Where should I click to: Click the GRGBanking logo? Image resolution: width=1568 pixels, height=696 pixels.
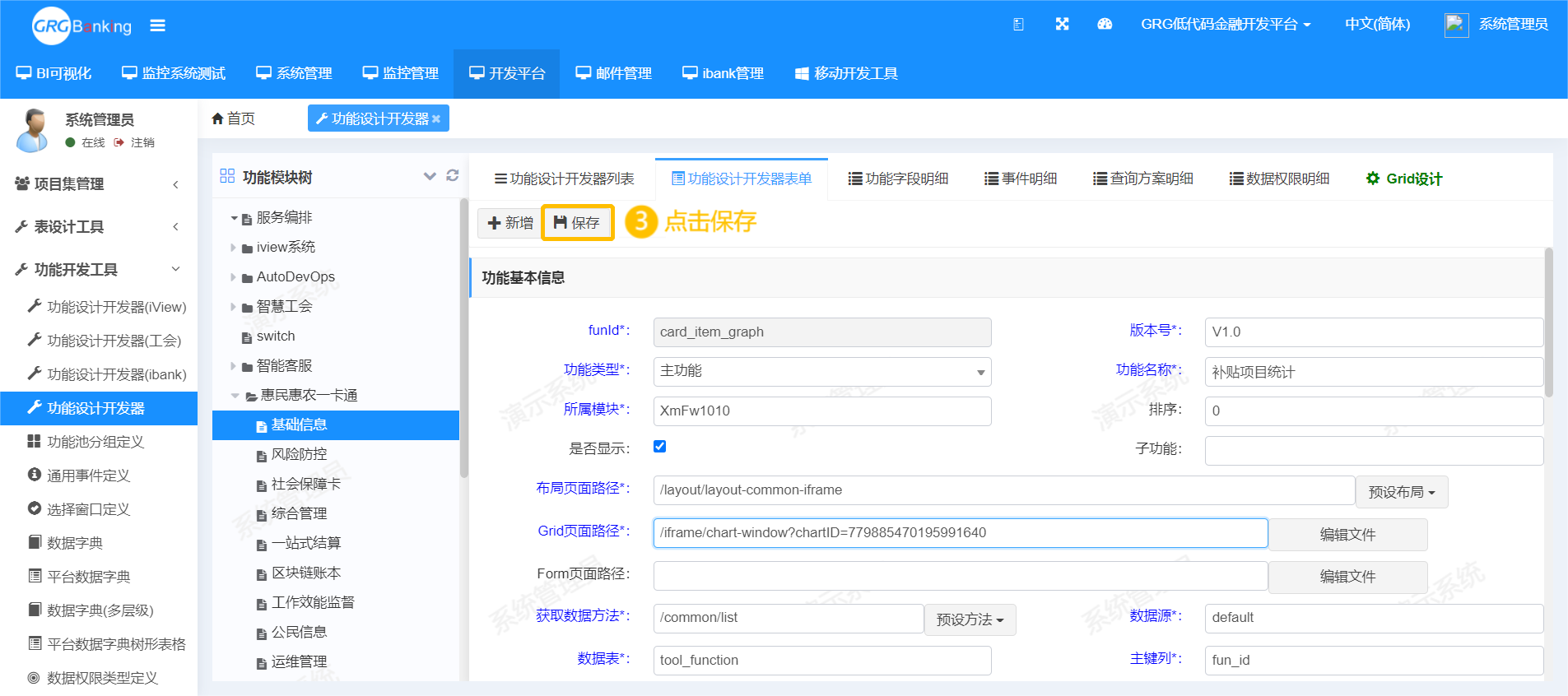pos(81,26)
